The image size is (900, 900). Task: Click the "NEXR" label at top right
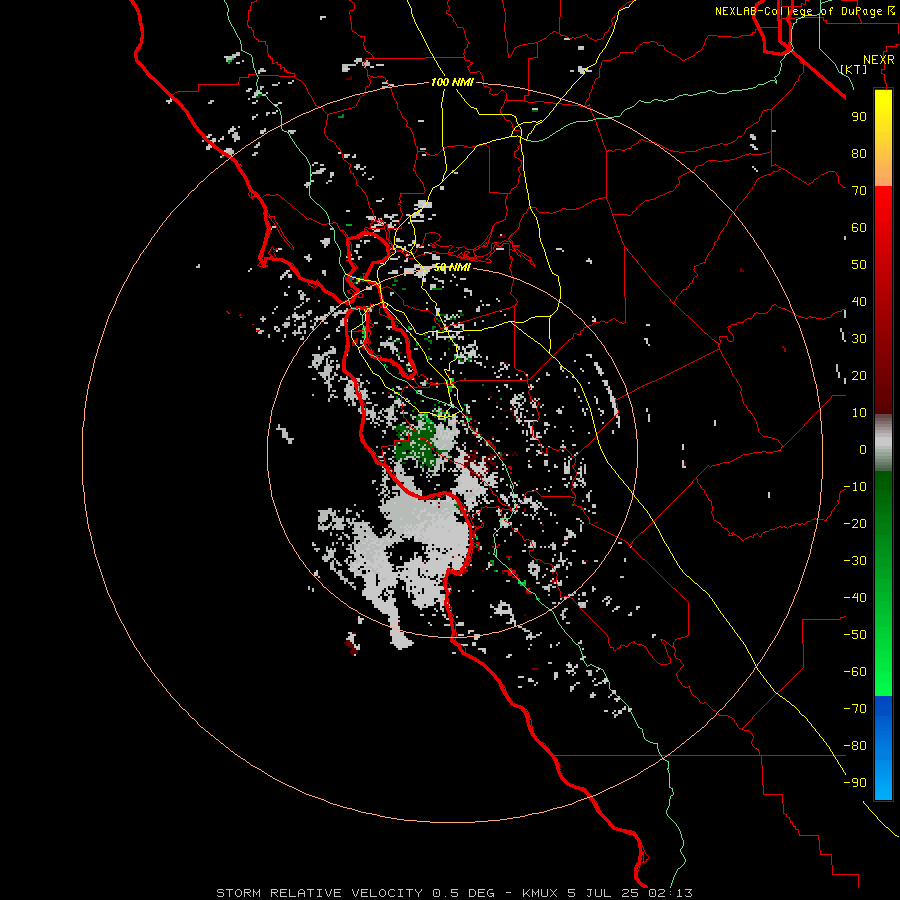click(879, 60)
